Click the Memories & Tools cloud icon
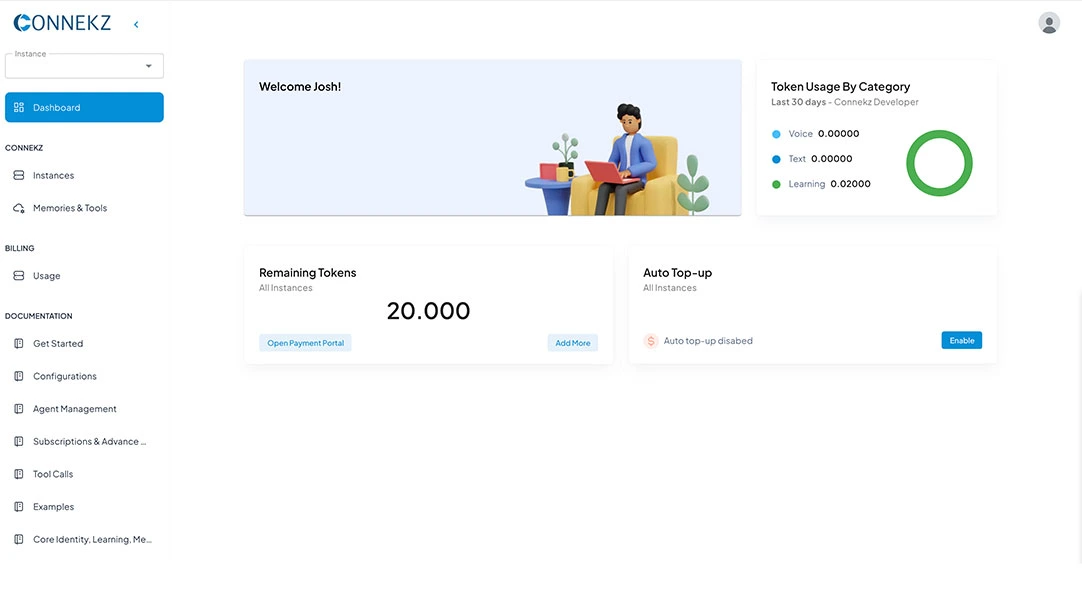 coord(19,208)
